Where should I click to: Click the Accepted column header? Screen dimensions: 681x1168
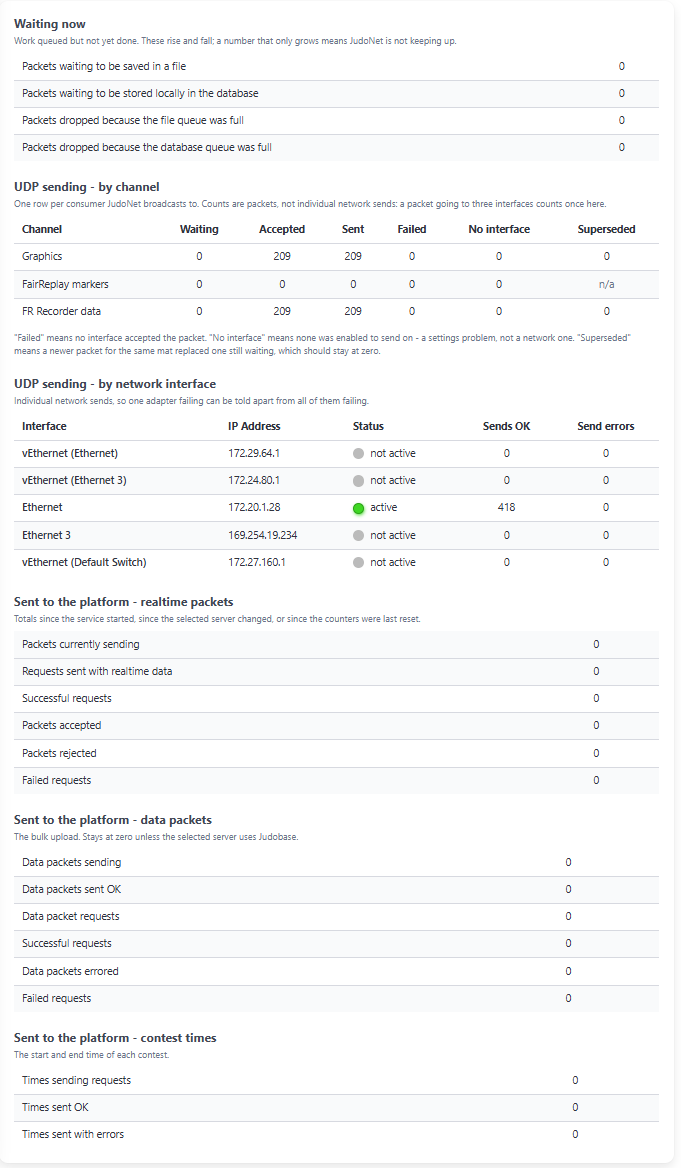tap(282, 229)
